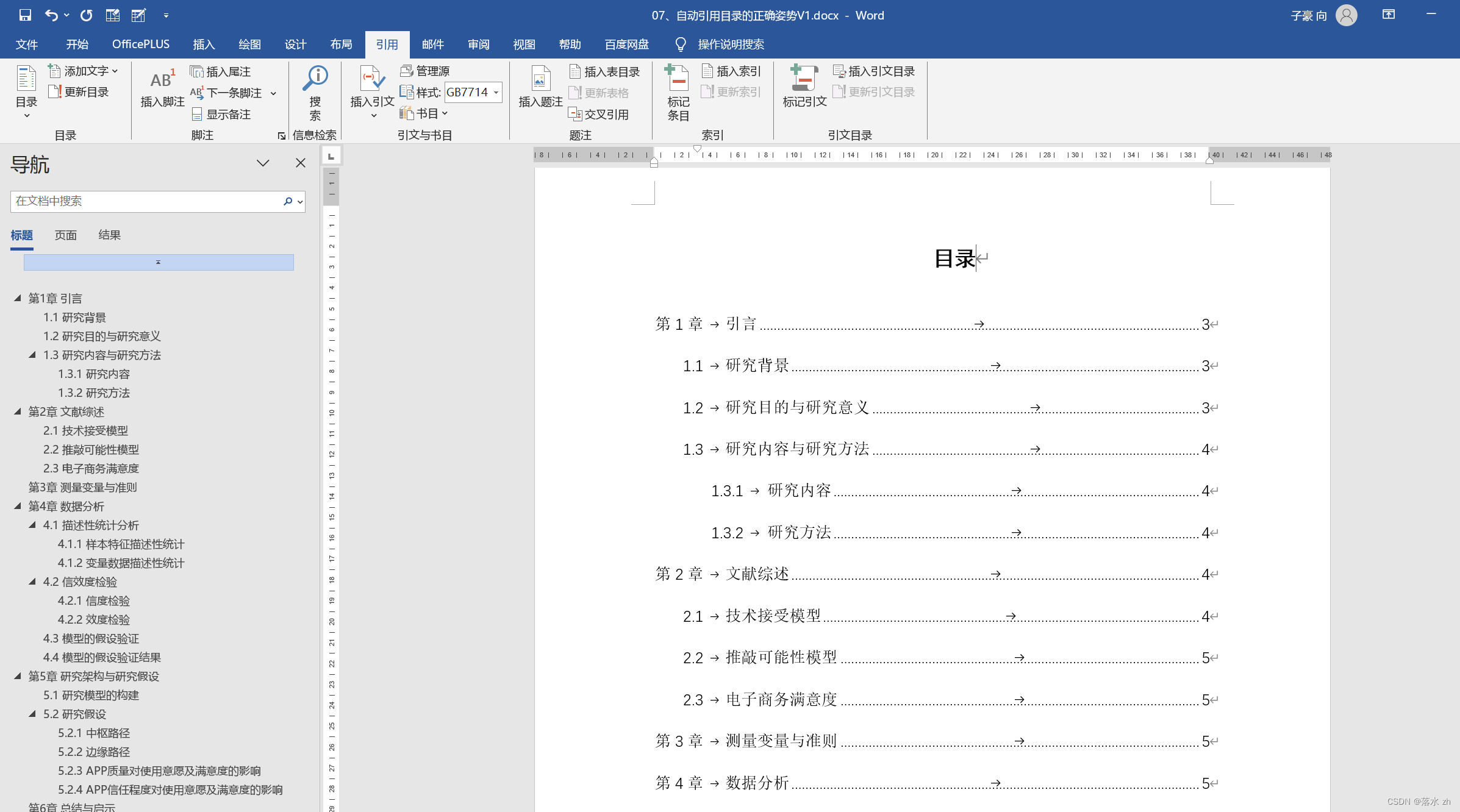This screenshot has width=1460, height=812.
Task: Click Insert Table of Figures (插入表目录)
Action: 604,72
